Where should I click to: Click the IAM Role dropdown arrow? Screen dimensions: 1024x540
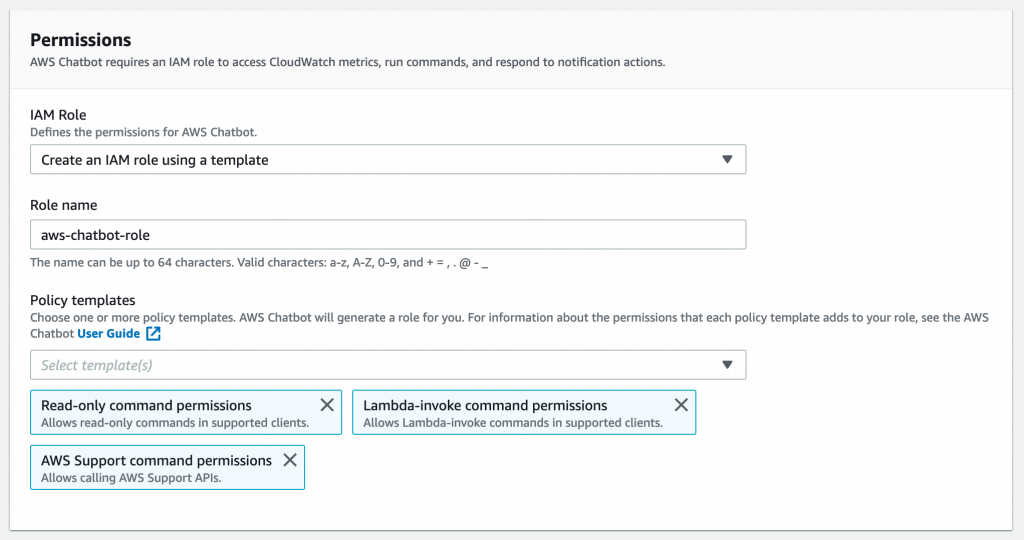click(727, 159)
